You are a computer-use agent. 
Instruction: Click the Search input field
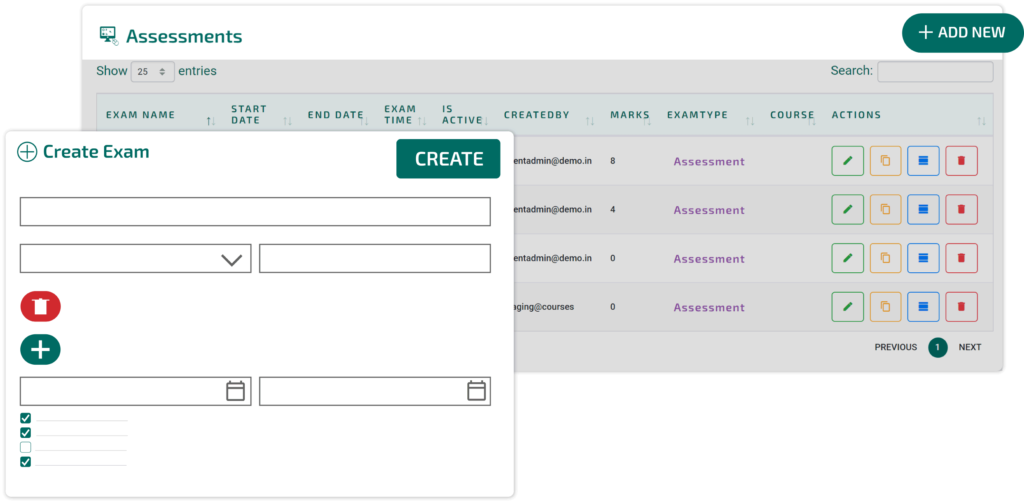coord(935,72)
